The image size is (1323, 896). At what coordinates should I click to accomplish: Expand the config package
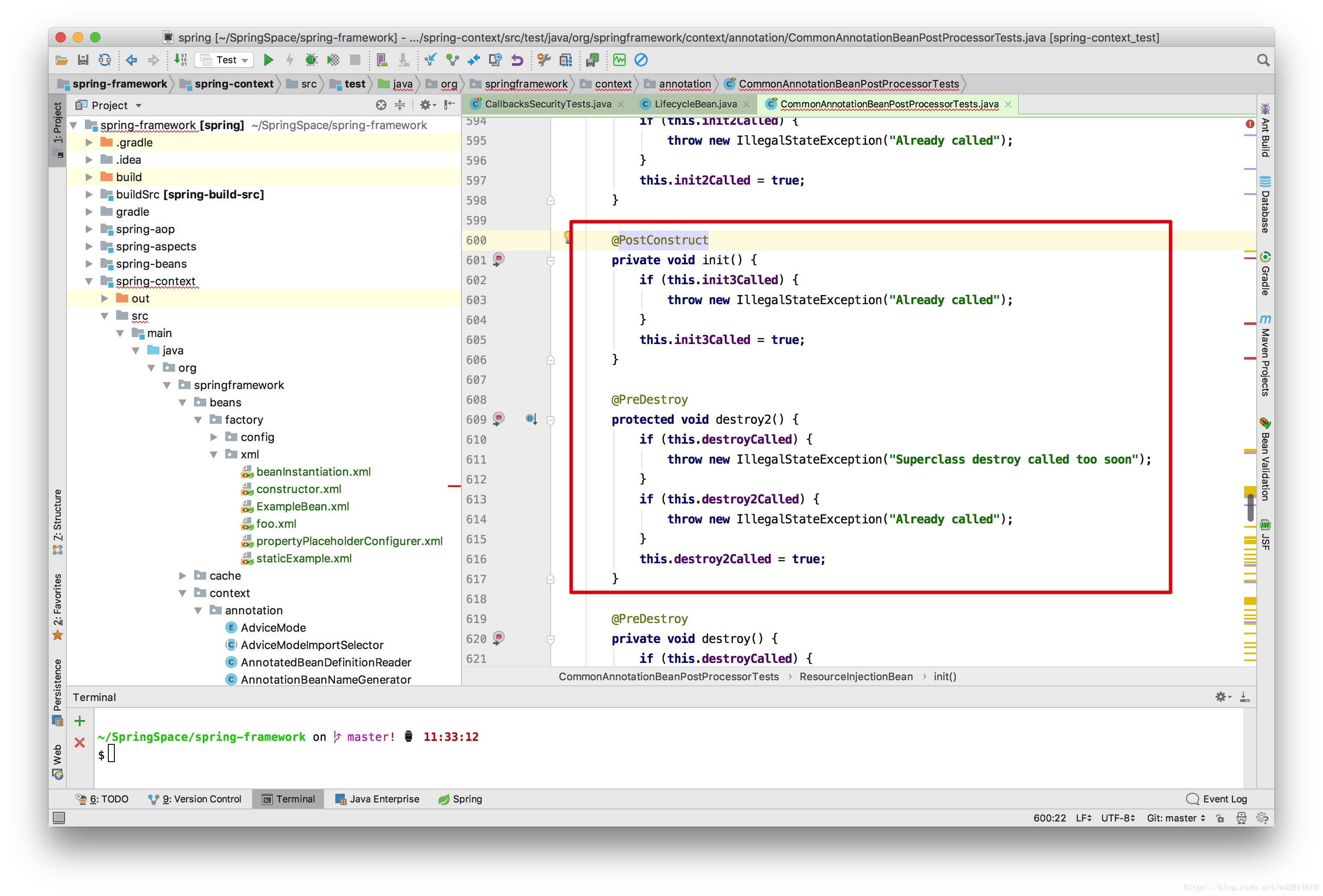pos(214,437)
